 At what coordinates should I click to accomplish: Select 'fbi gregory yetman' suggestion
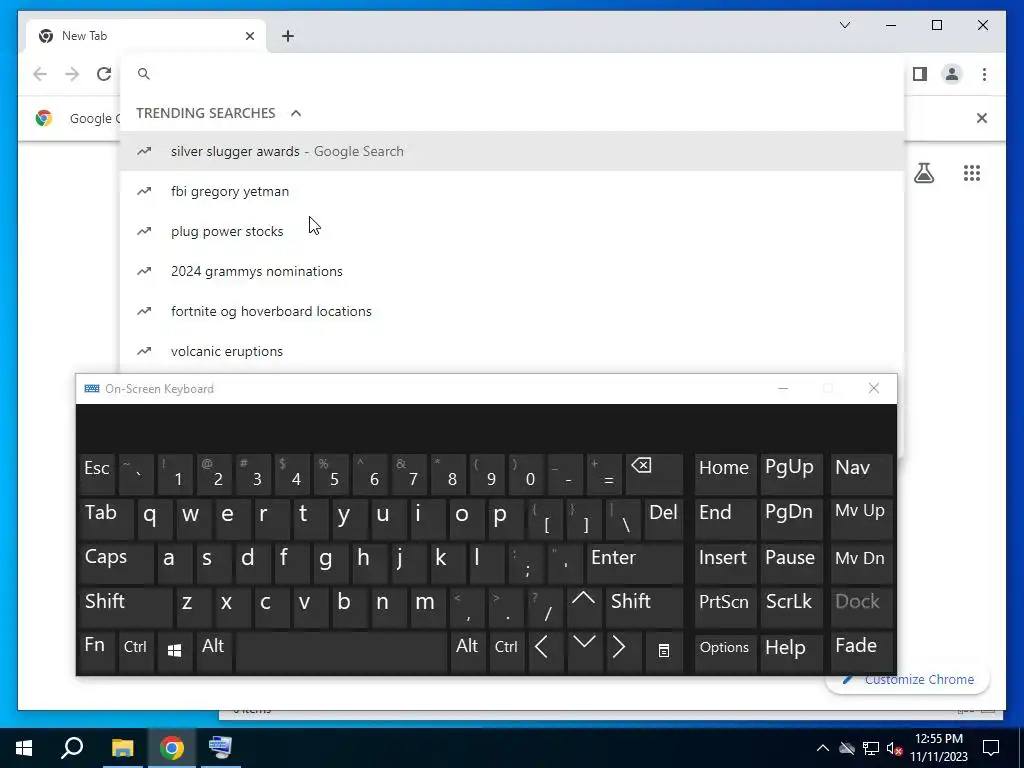point(512,191)
